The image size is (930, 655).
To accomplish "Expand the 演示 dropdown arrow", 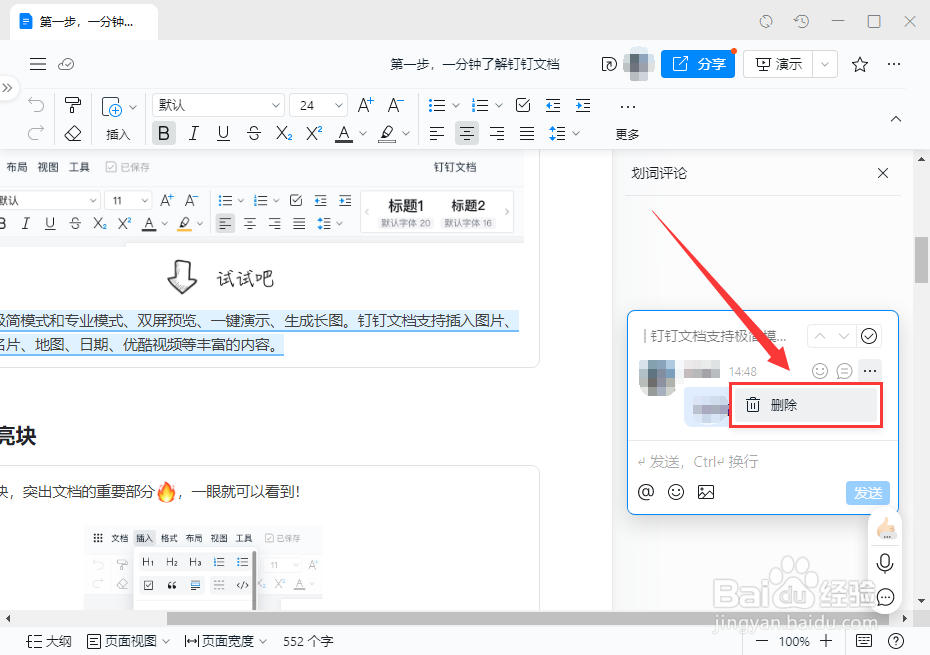I will tap(825, 64).
